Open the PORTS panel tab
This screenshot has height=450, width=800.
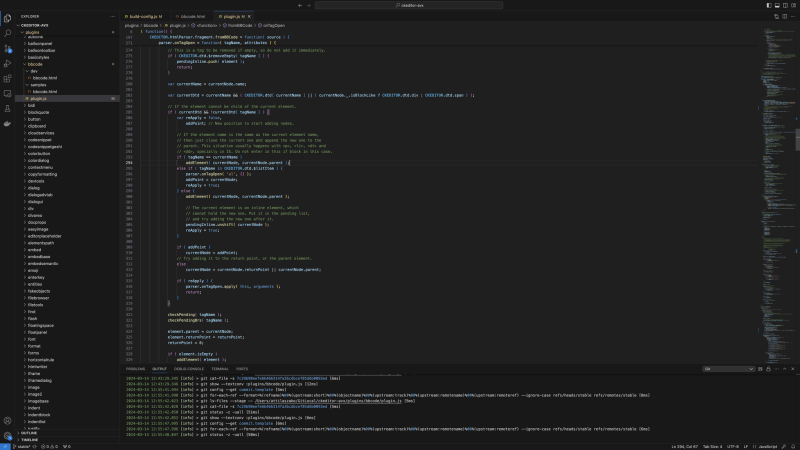point(242,369)
